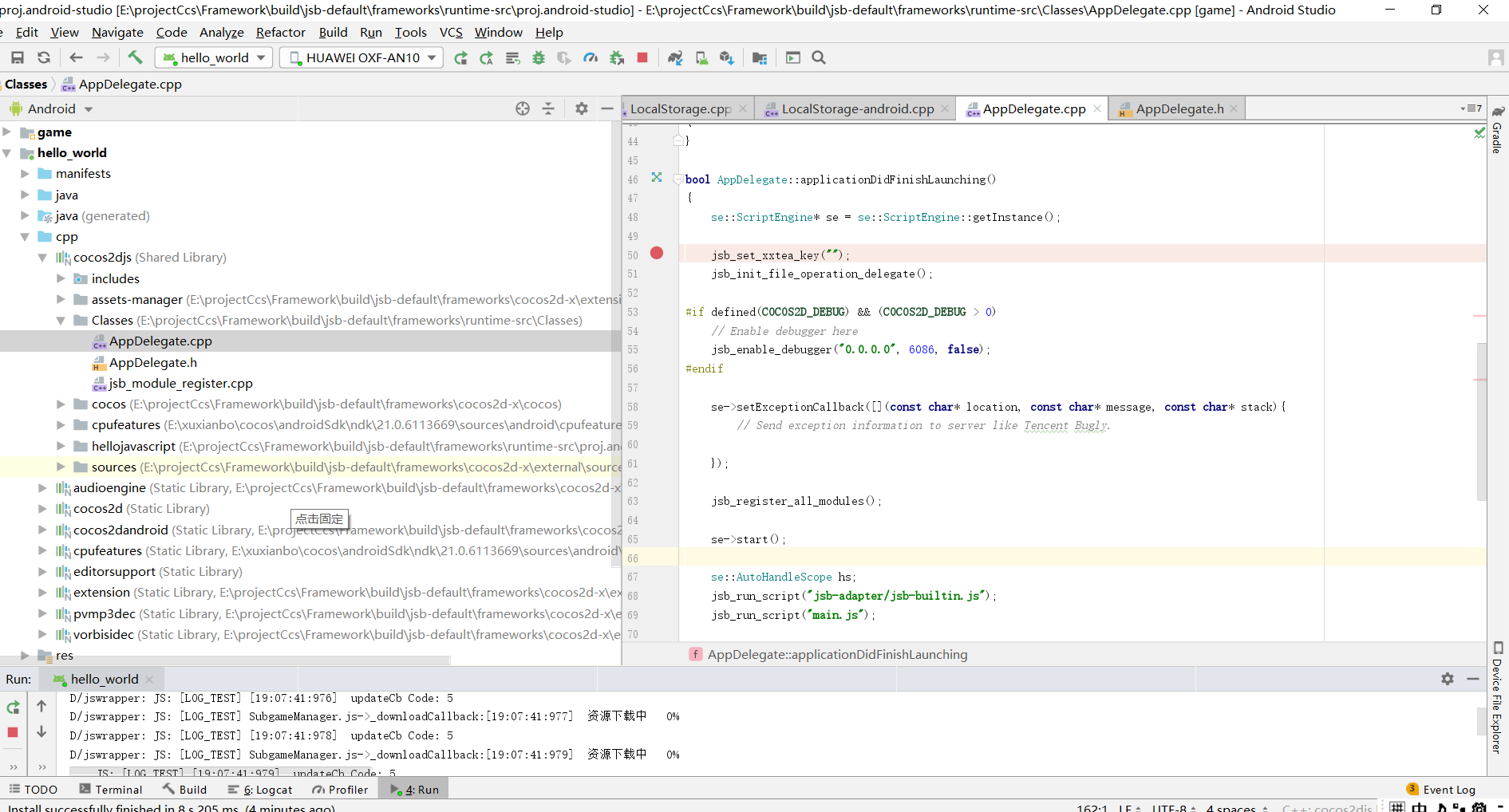Screen dimensions: 1509x812
Task: Click Select Opened File target icon
Action: point(523,108)
